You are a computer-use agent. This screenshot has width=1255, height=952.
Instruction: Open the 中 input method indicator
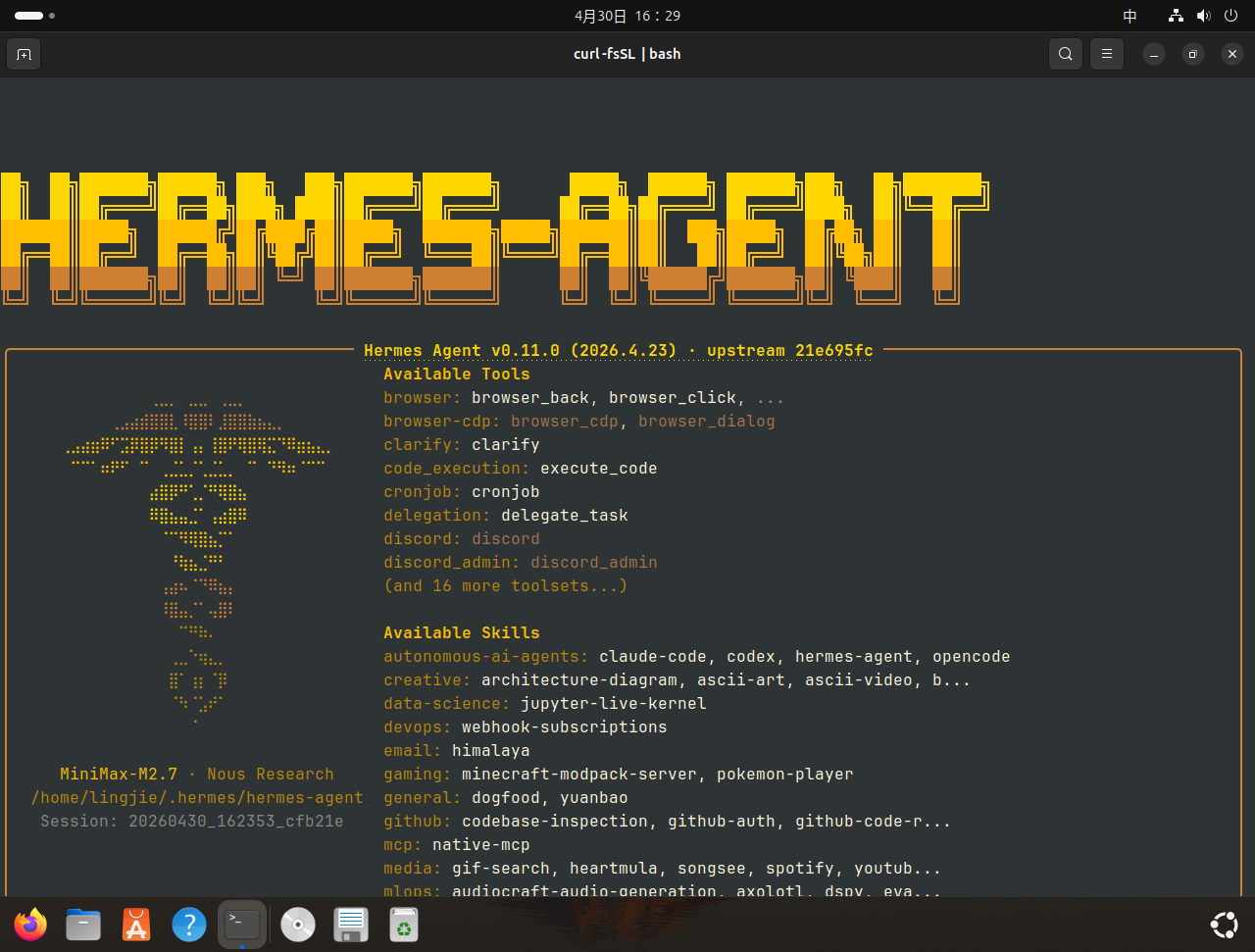pyautogui.click(x=1130, y=16)
